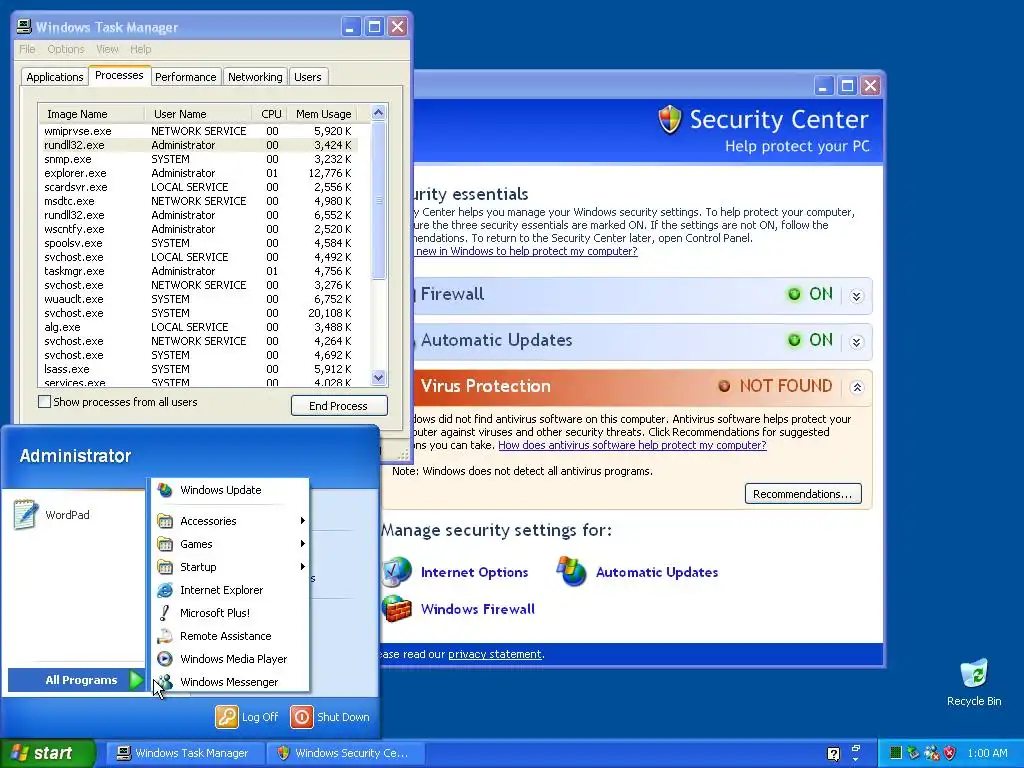This screenshot has height=768, width=1024.
Task: Open the View menu in Task Manager
Action: 107,49
